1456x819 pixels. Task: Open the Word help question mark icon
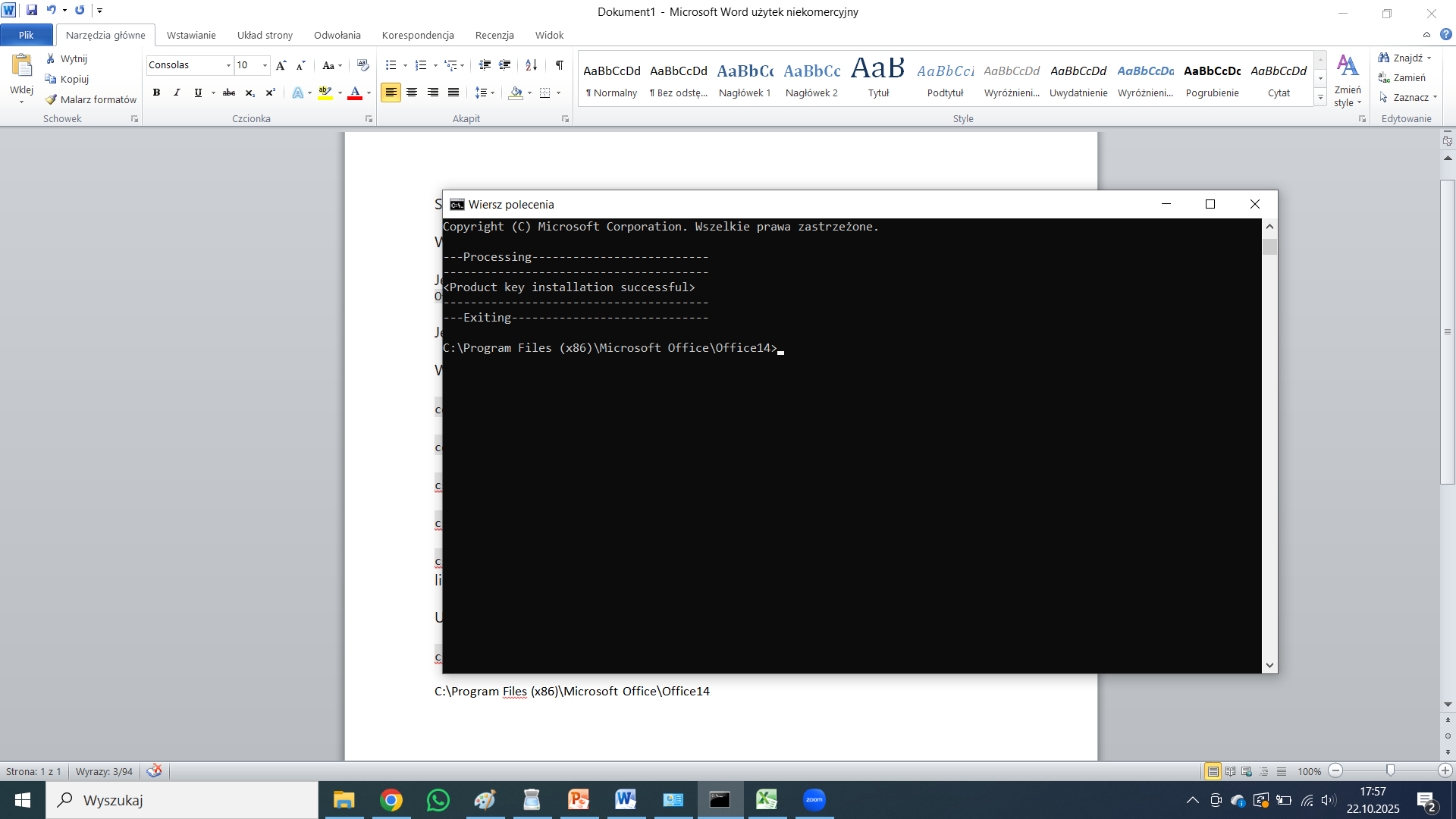tap(1445, 34)
